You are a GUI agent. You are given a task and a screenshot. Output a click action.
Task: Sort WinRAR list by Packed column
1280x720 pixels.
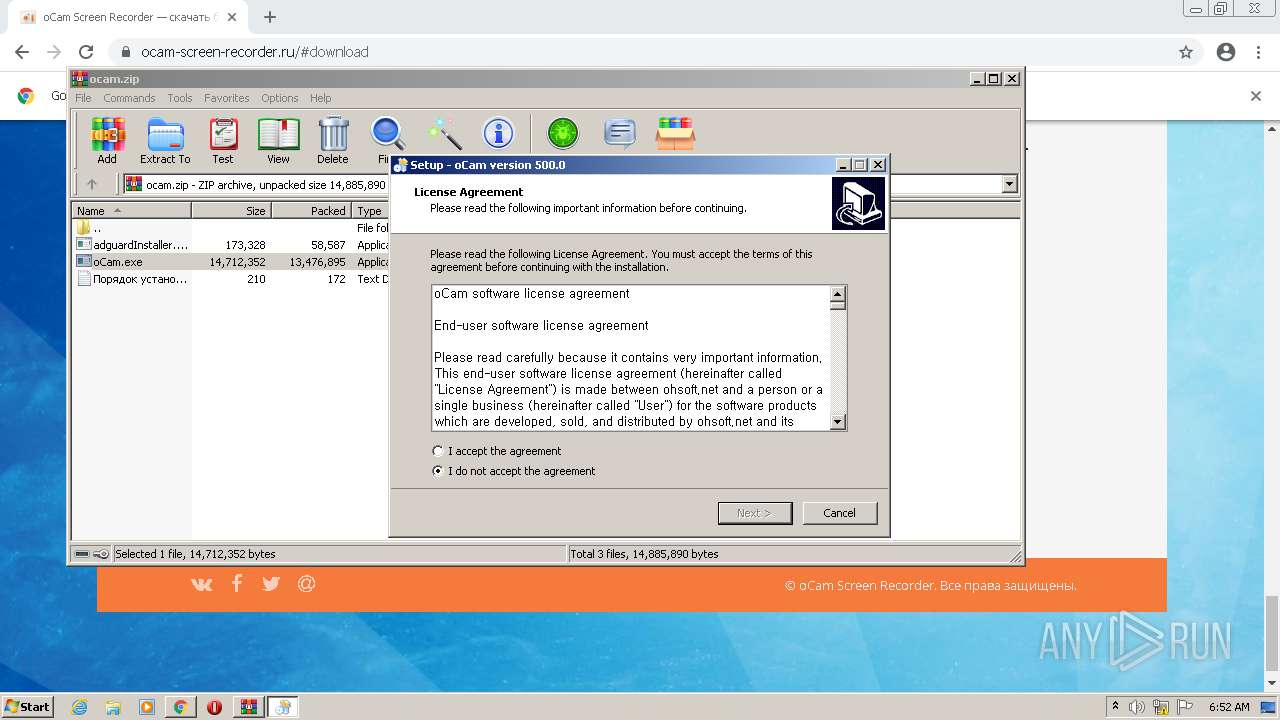tap(312, 210)
